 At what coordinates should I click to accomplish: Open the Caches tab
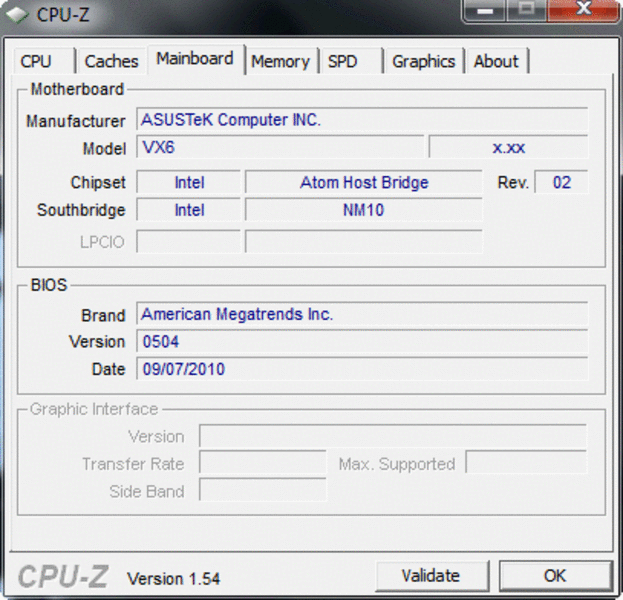(112, 61)
